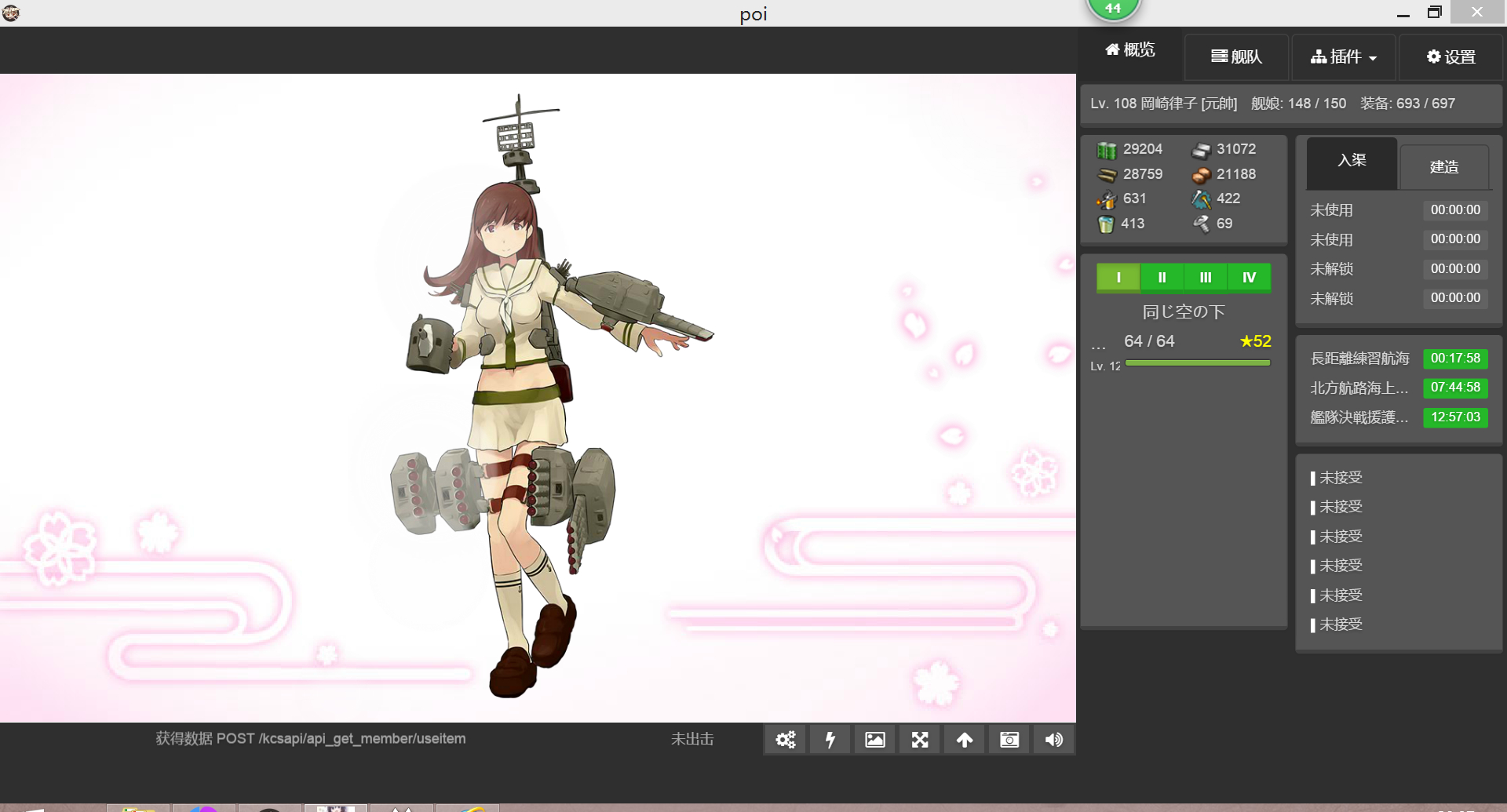The width and height of the screenshot is (1507, 812).
Task: Click the green 44 badge at top
Action: (1113, 9)
